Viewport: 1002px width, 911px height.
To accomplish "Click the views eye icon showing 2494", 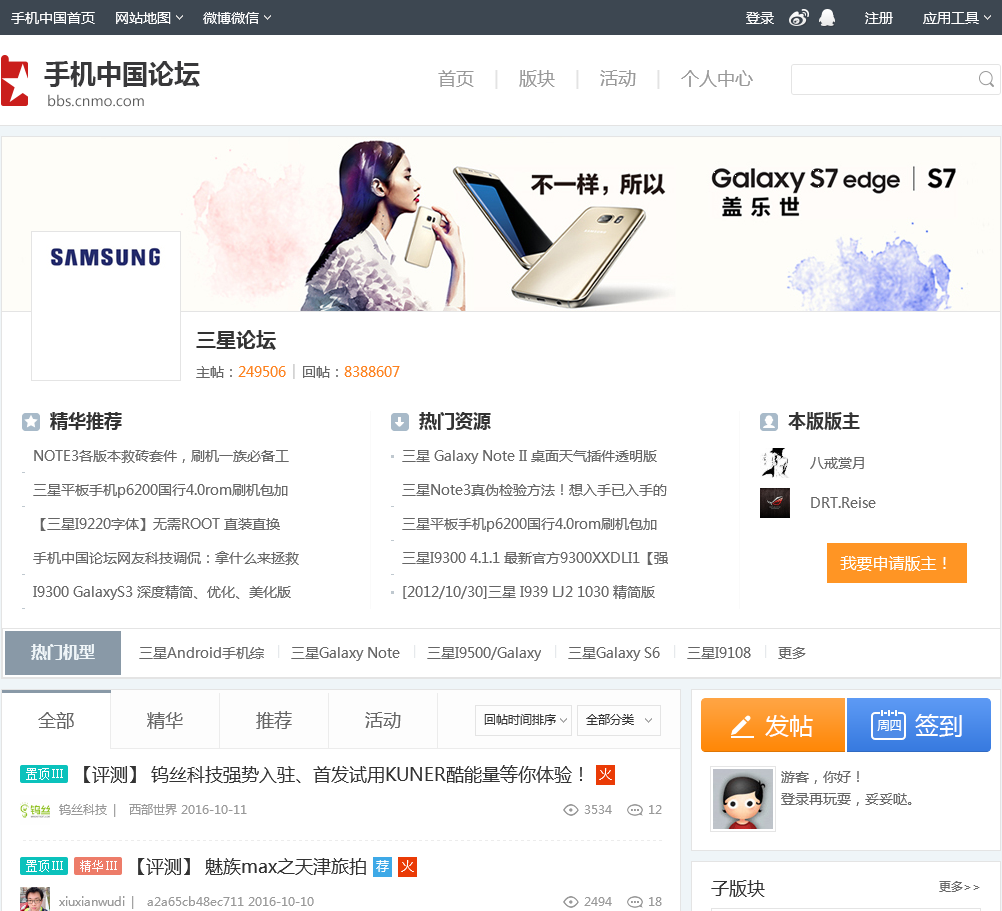I will 570,902.
